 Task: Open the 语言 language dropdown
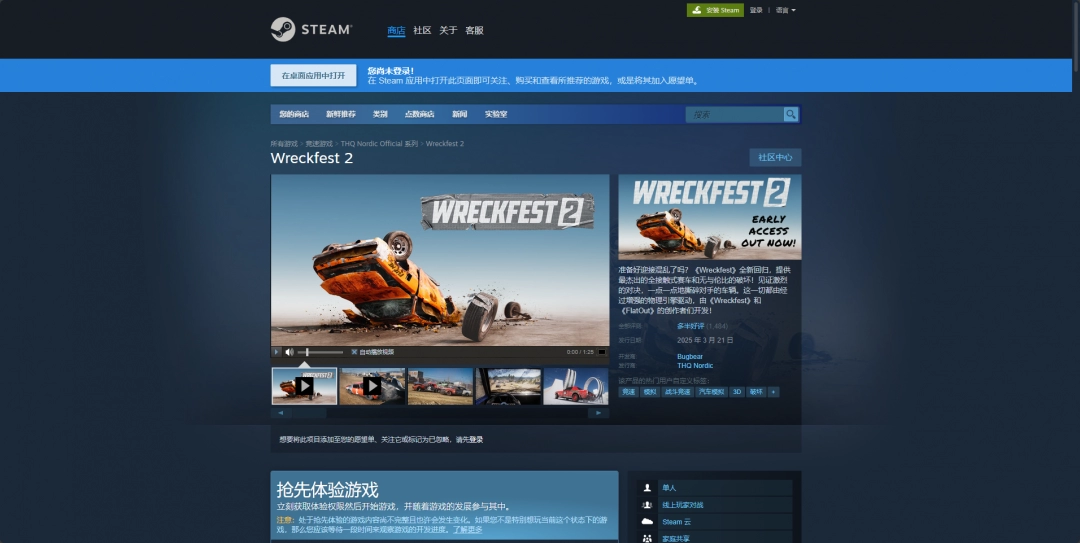pos(785,10)
